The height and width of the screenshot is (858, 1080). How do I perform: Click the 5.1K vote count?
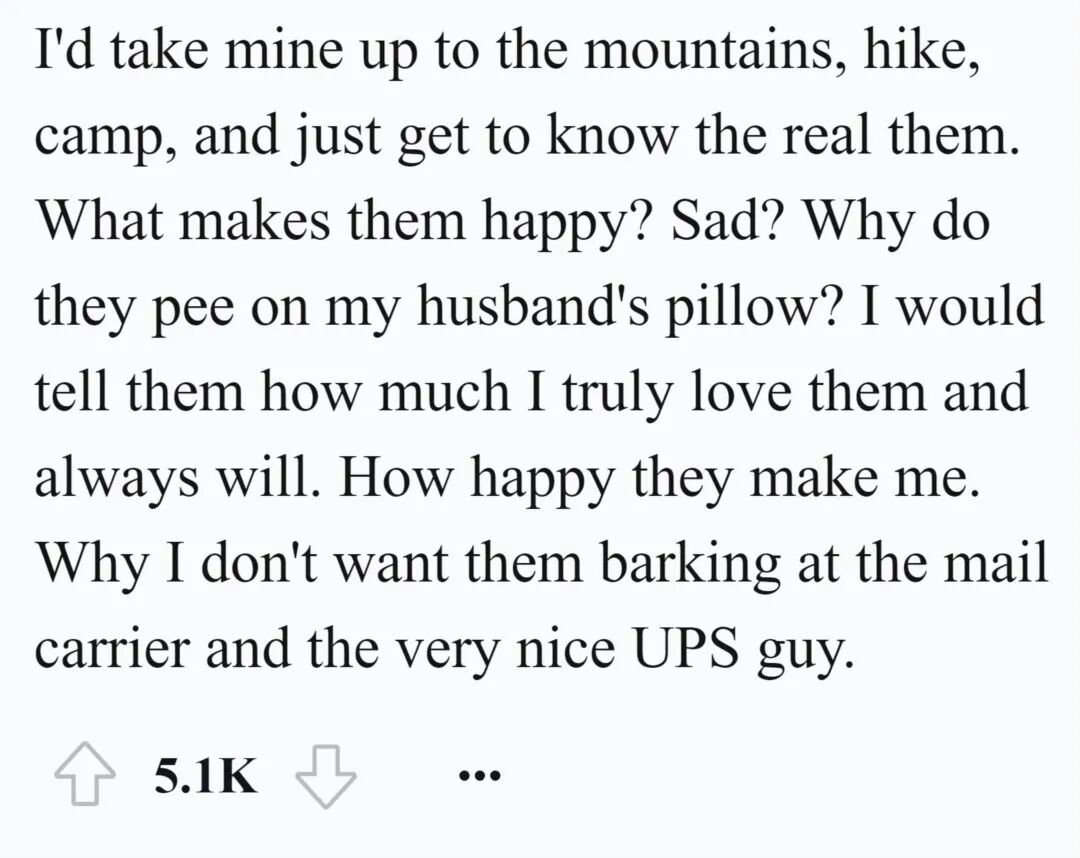coord(206,776)
